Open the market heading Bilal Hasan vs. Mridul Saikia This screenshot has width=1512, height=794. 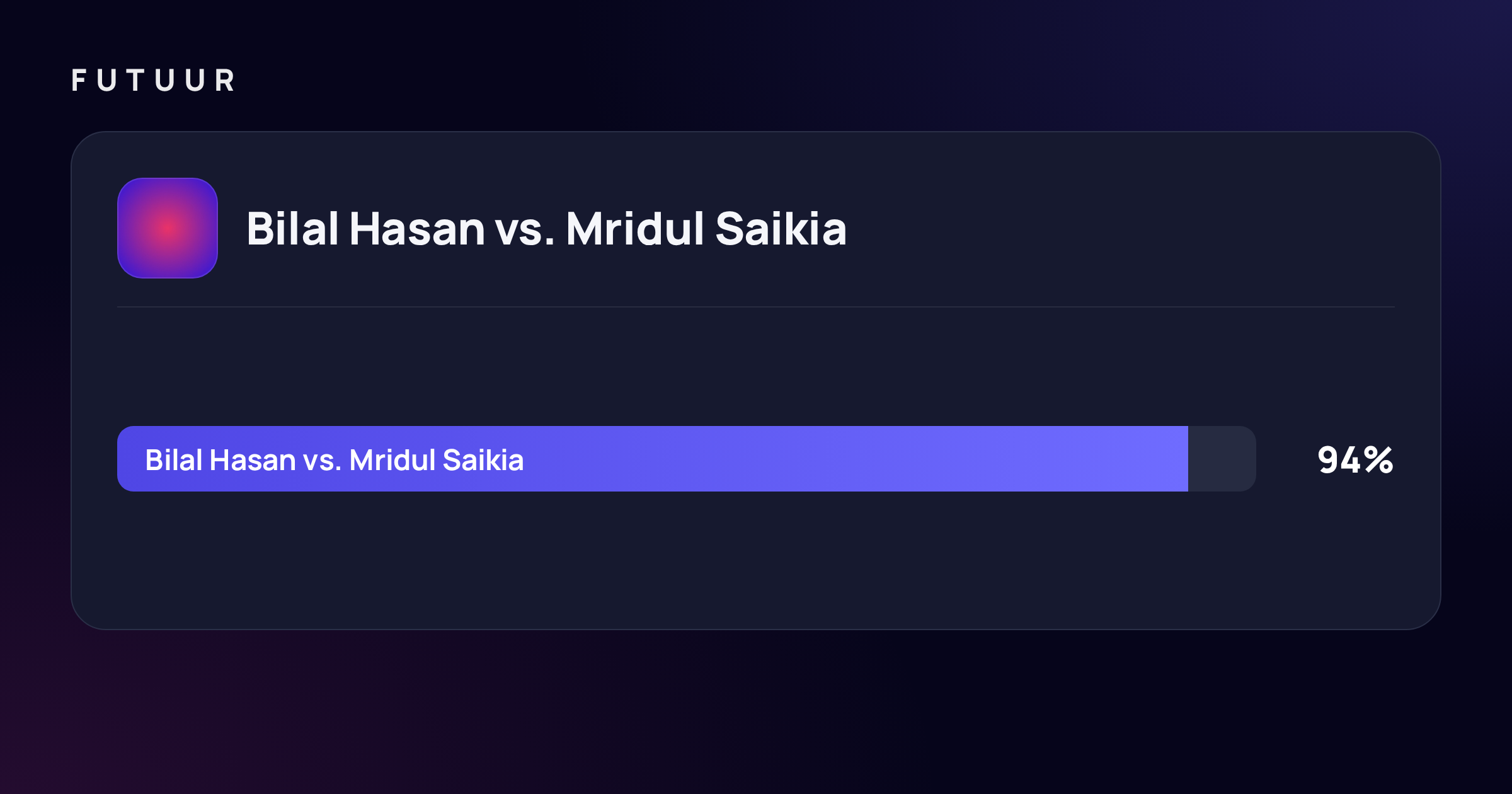pyautogui.click(x=546, y=228)
